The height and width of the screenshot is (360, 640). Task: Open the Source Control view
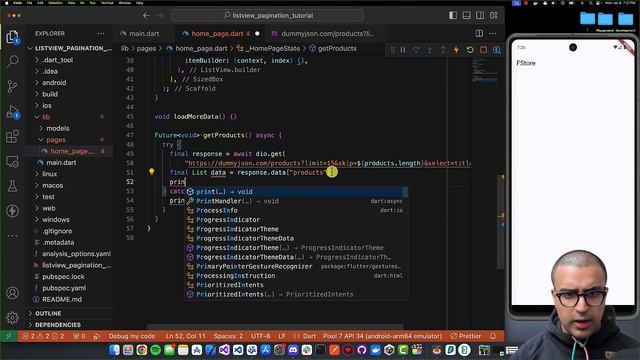click(13, 86)
